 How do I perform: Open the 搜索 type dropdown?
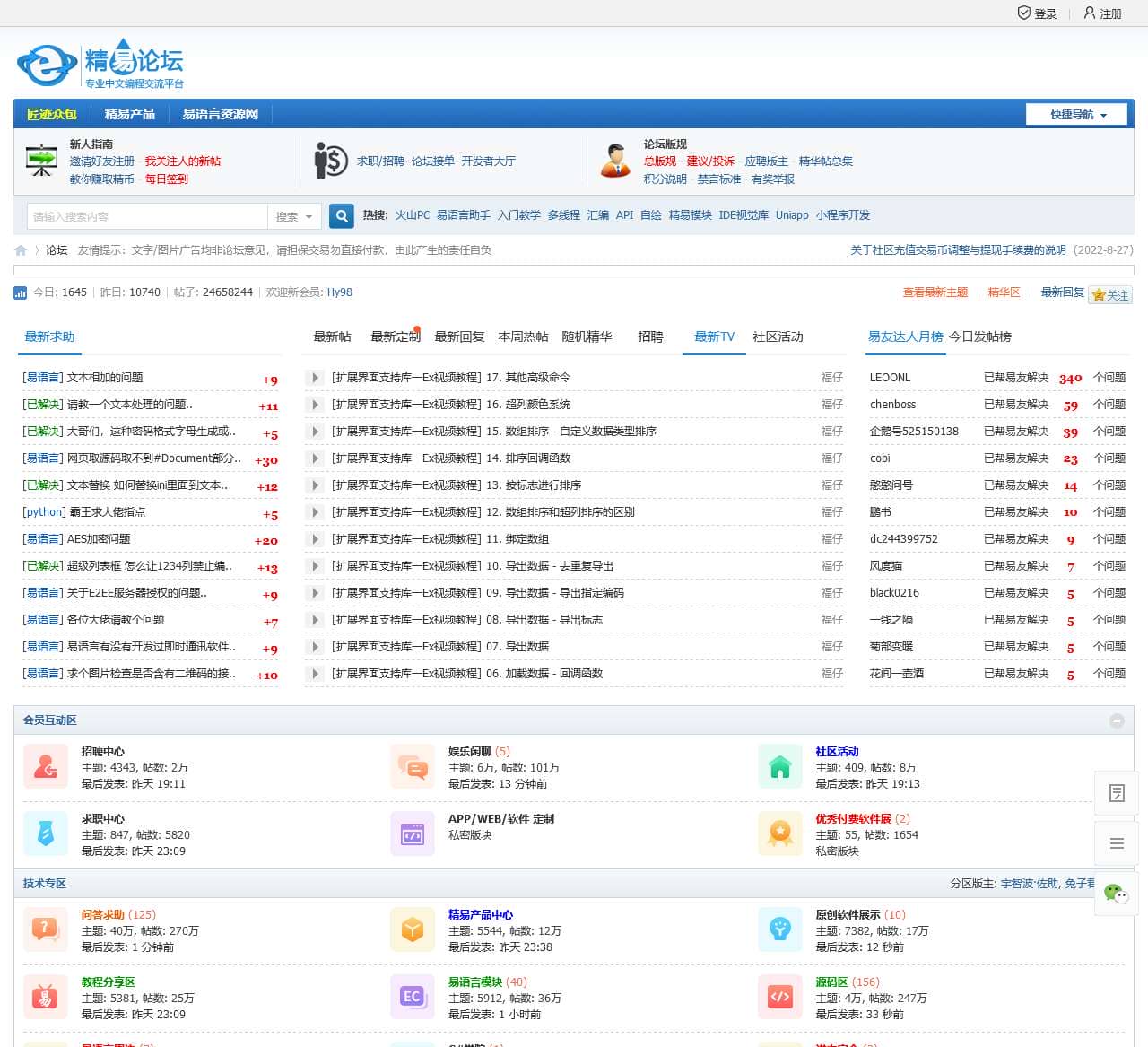(x=294, y=216)
